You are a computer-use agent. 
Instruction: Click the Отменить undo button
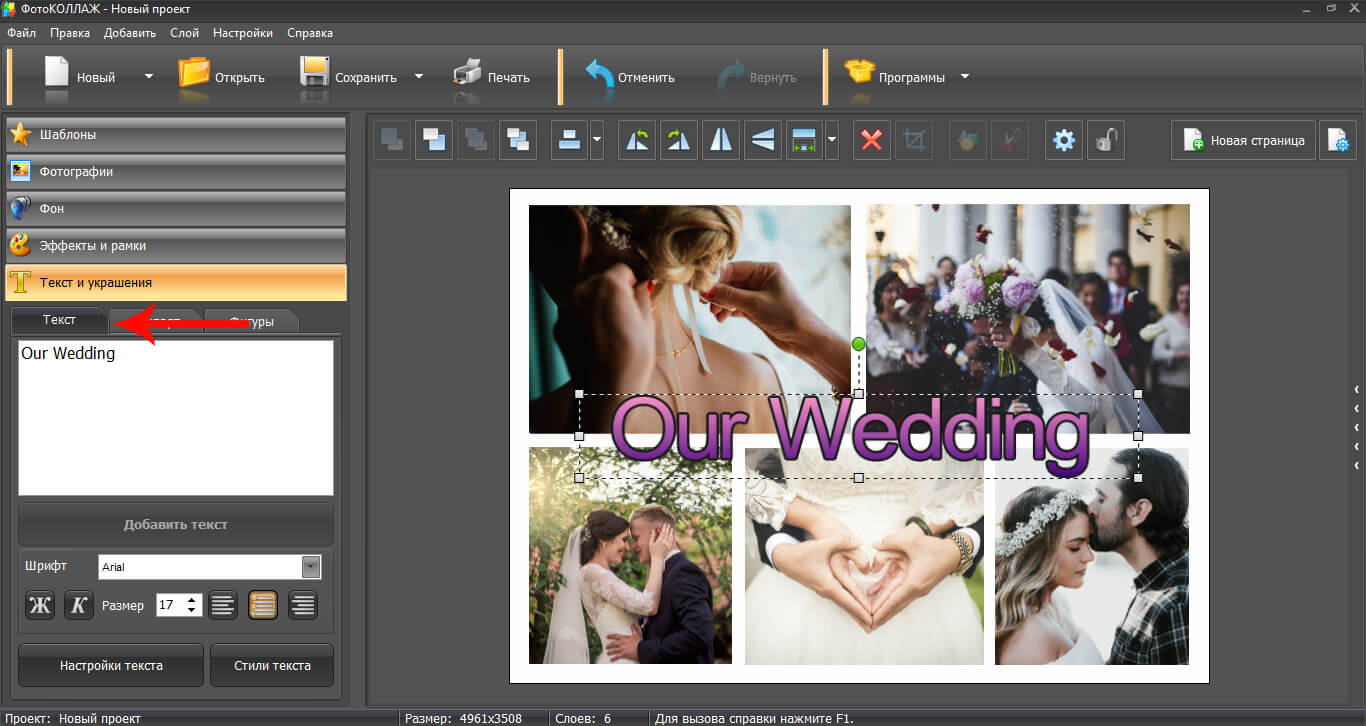pyautogui.click(x=630, y=76)
